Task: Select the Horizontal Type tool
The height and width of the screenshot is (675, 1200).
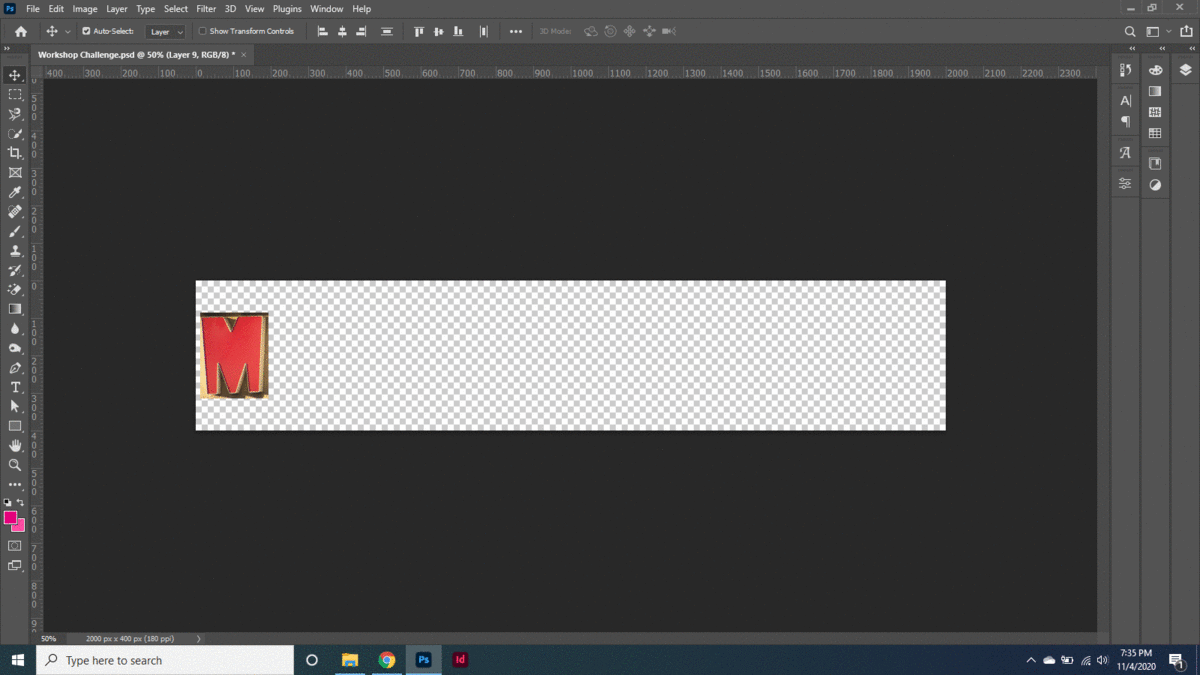Action: (x=15, y=387)
